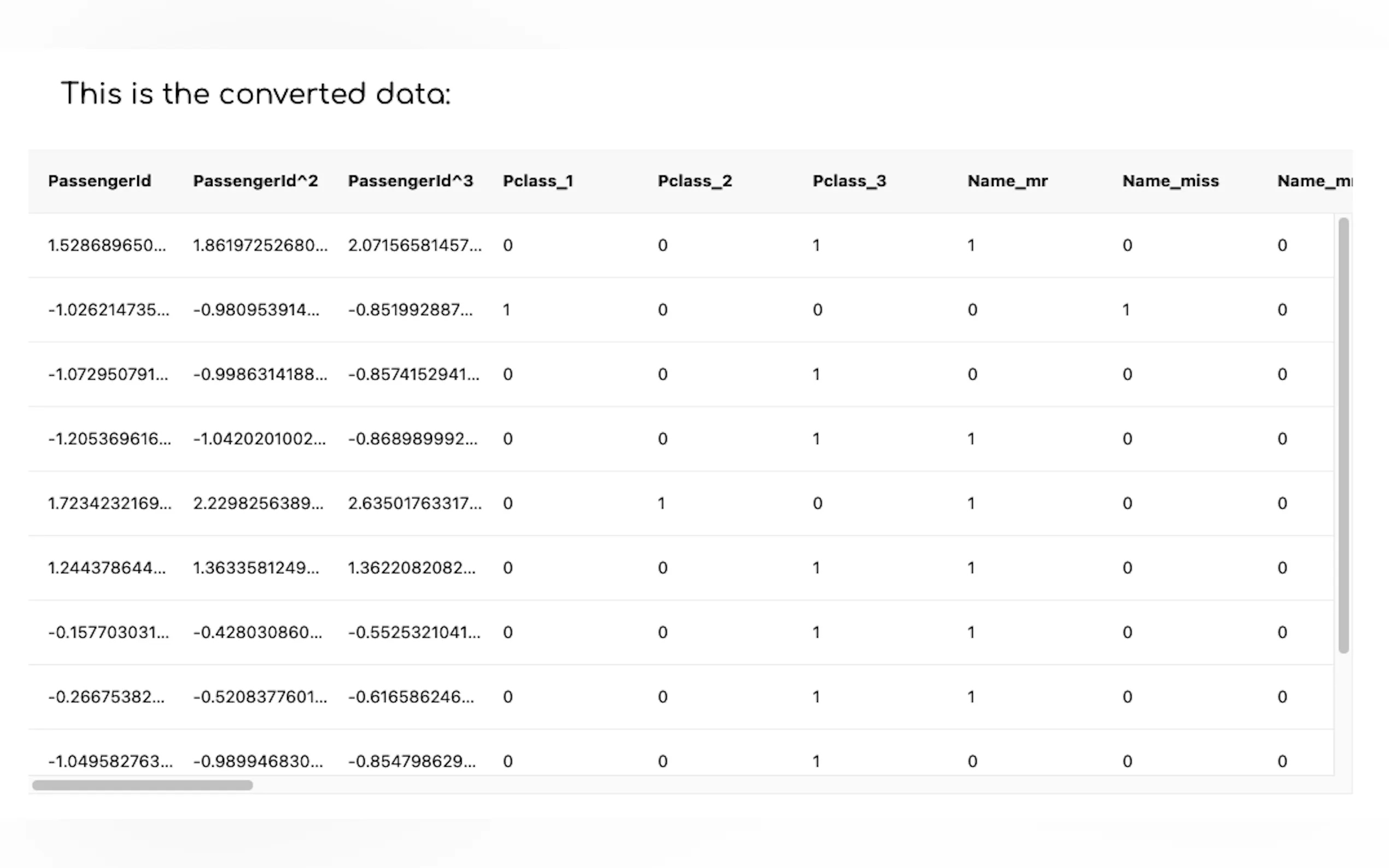
Task: Select cell with value 2.63501763317...
Action: click(415, 503)
